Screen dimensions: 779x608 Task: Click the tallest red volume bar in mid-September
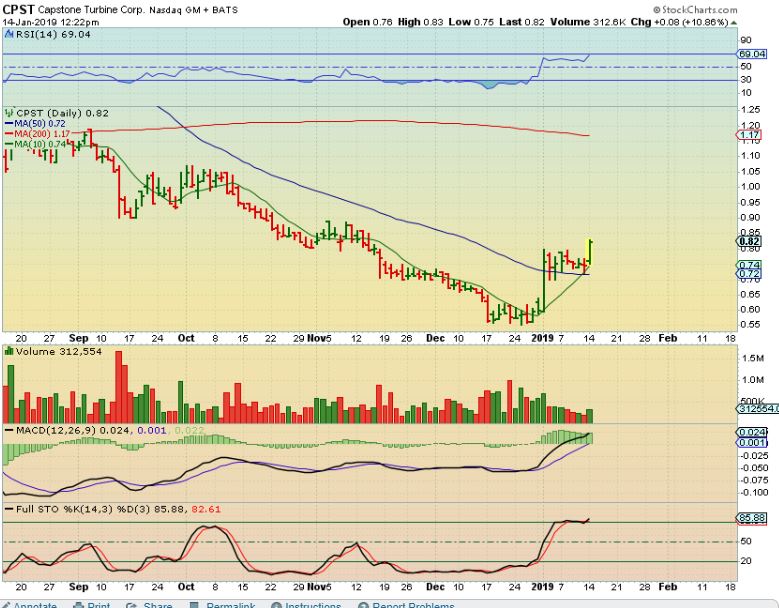(119, 387)
